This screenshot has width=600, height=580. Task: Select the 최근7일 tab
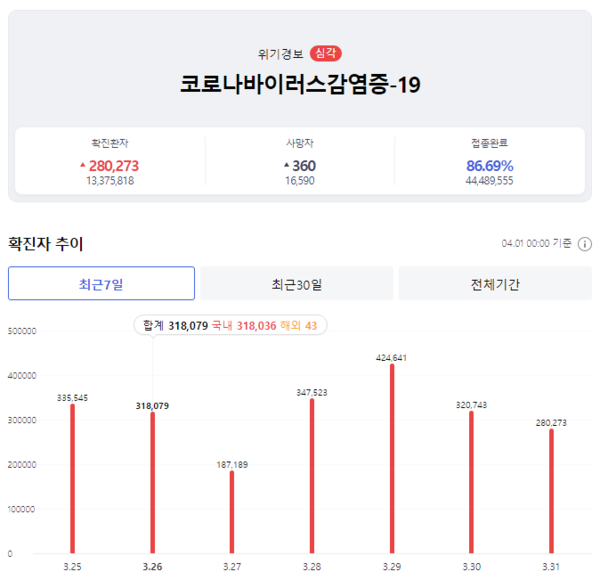101,283
